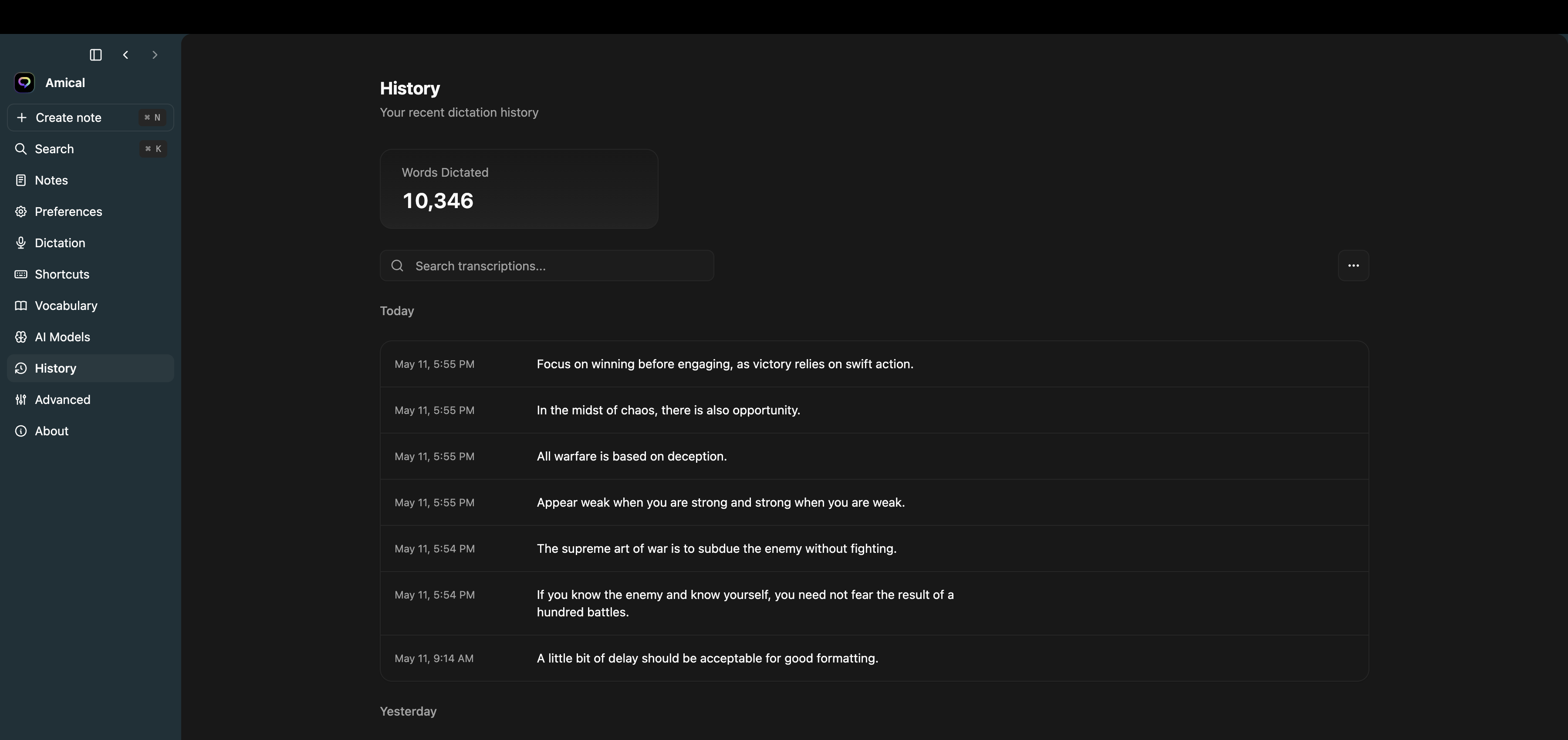Click the magnifier in the transcriptions search box
This screenshot has height=740, width=1568.
(398, 266)
